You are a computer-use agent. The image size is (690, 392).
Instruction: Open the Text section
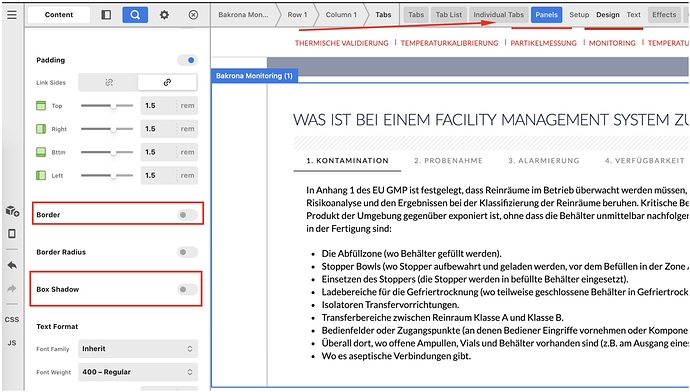point(634,15)
